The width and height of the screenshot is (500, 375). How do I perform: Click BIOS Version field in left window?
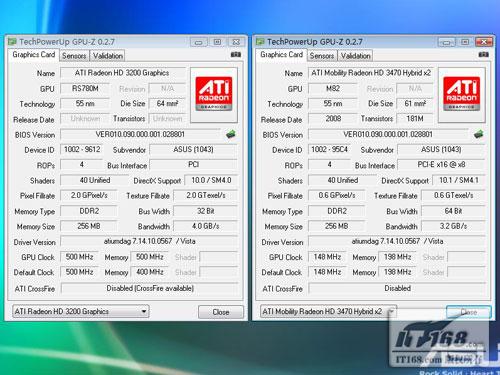pyautogui.click(x=140, y=134)
